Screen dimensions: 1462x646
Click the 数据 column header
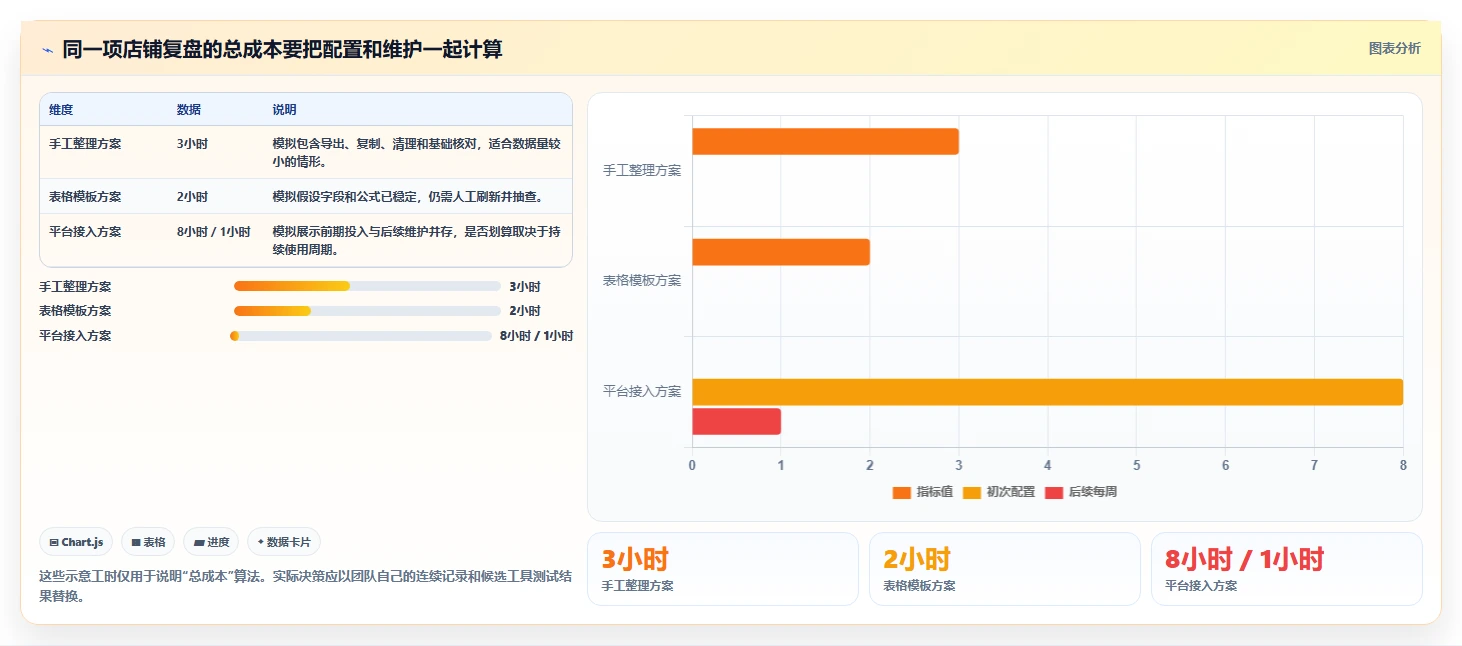[x=189, y=110]
